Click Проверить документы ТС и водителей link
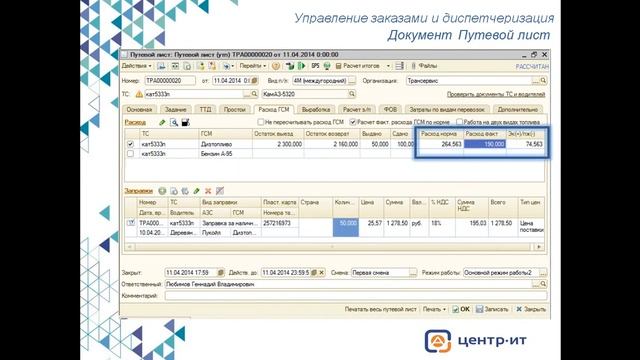The width and height of the screenshot is (640, 360). [x=496, y=94]
